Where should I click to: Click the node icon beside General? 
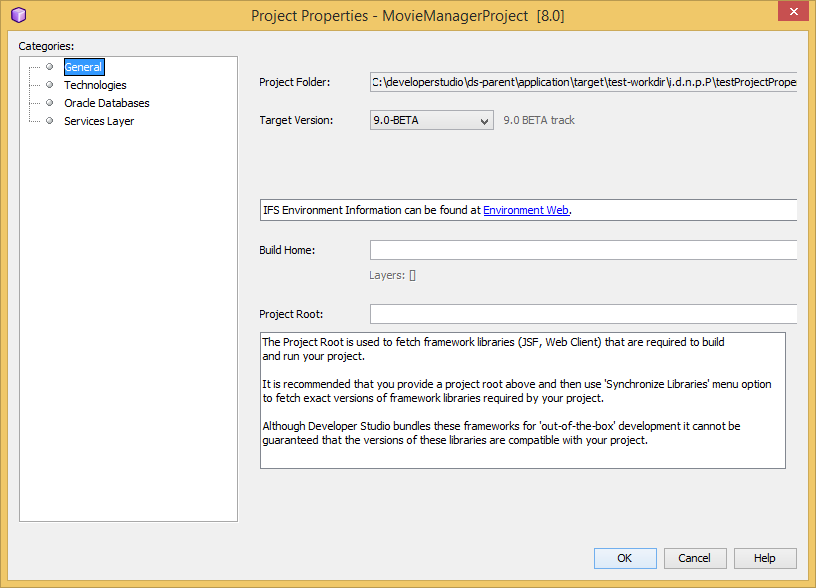[49, 67]
